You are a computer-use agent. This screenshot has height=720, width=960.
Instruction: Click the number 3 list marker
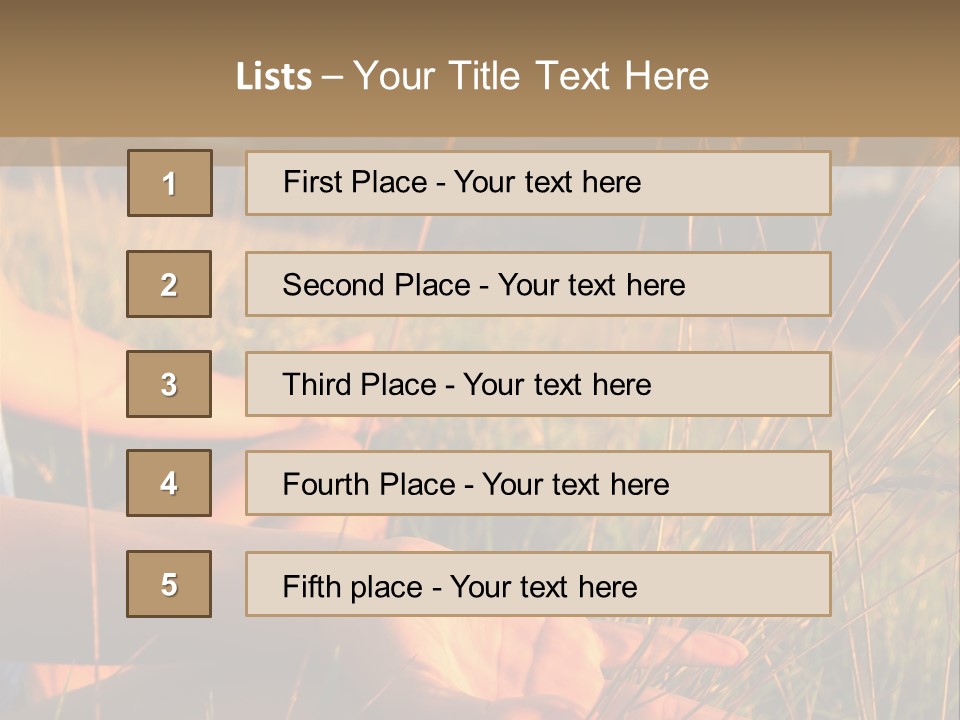169,384
